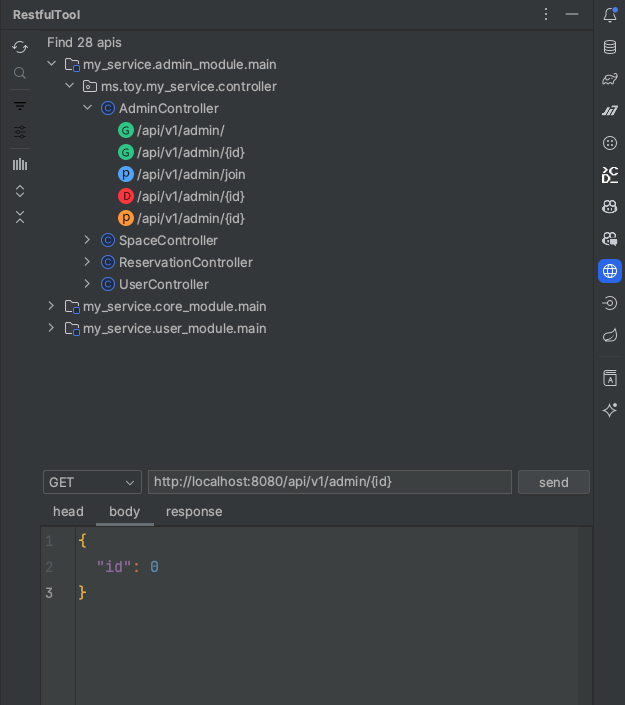Open the Notifications bell icon
Screen dimensions: 625x705
[610, 15]
